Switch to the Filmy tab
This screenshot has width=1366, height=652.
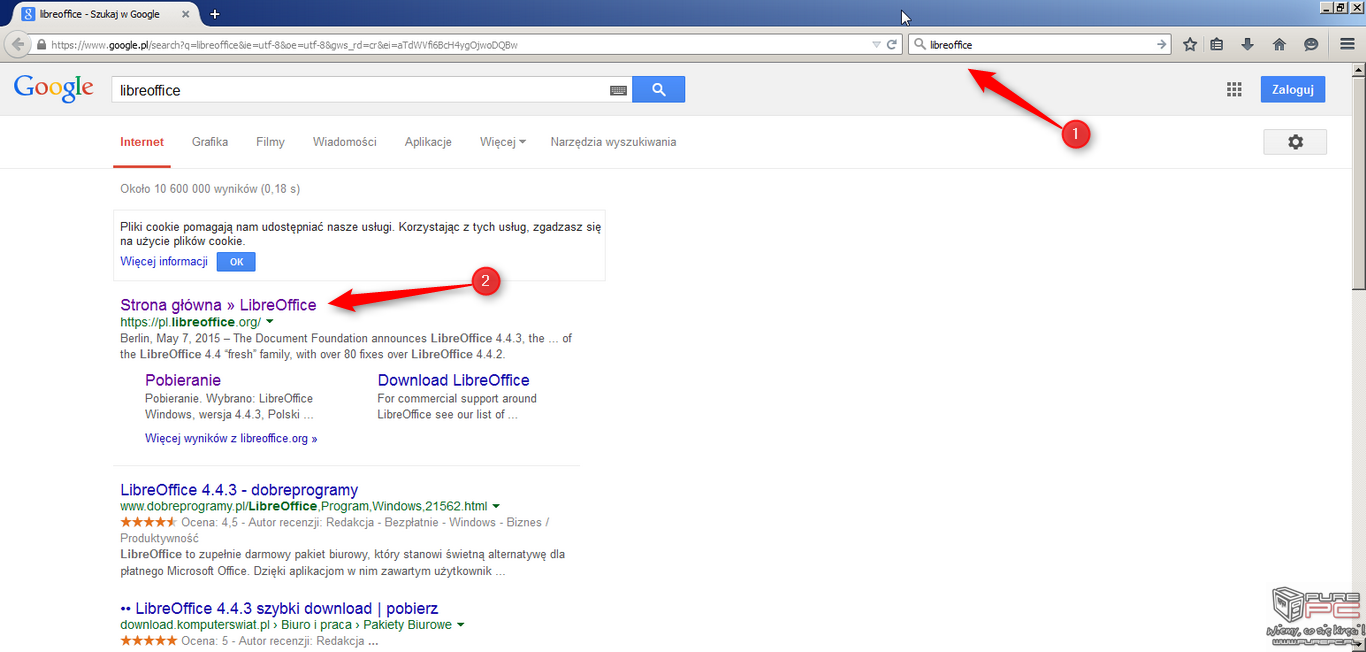point(270,142)
